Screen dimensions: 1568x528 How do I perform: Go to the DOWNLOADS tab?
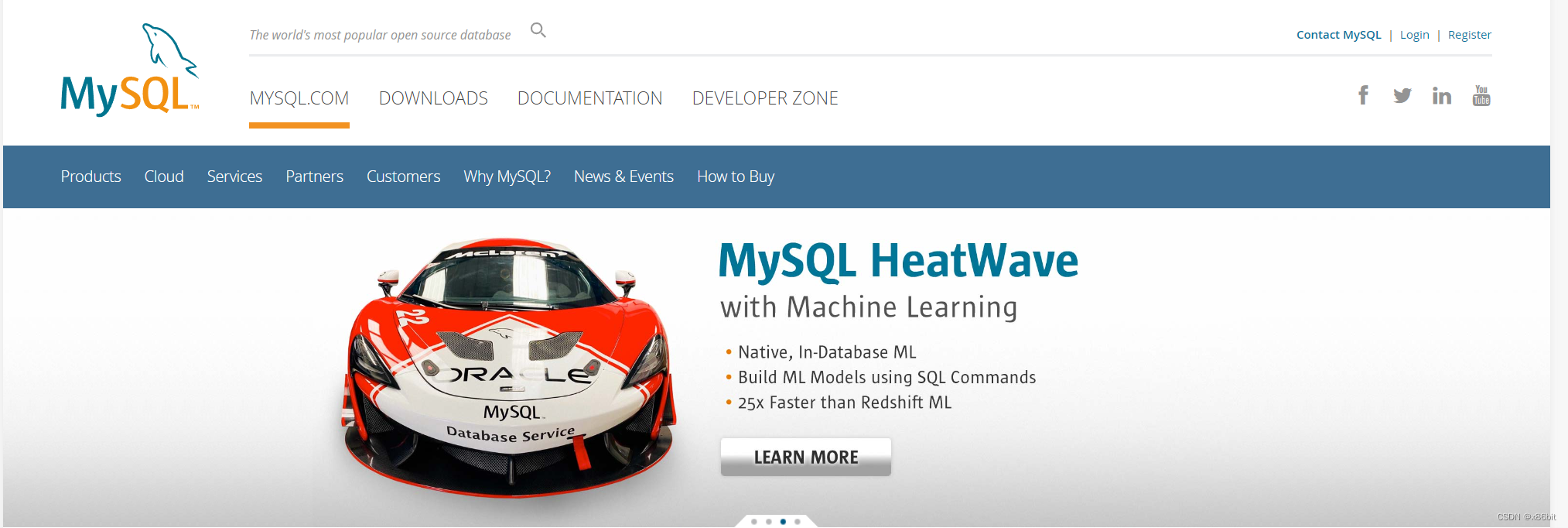[433, 98]
